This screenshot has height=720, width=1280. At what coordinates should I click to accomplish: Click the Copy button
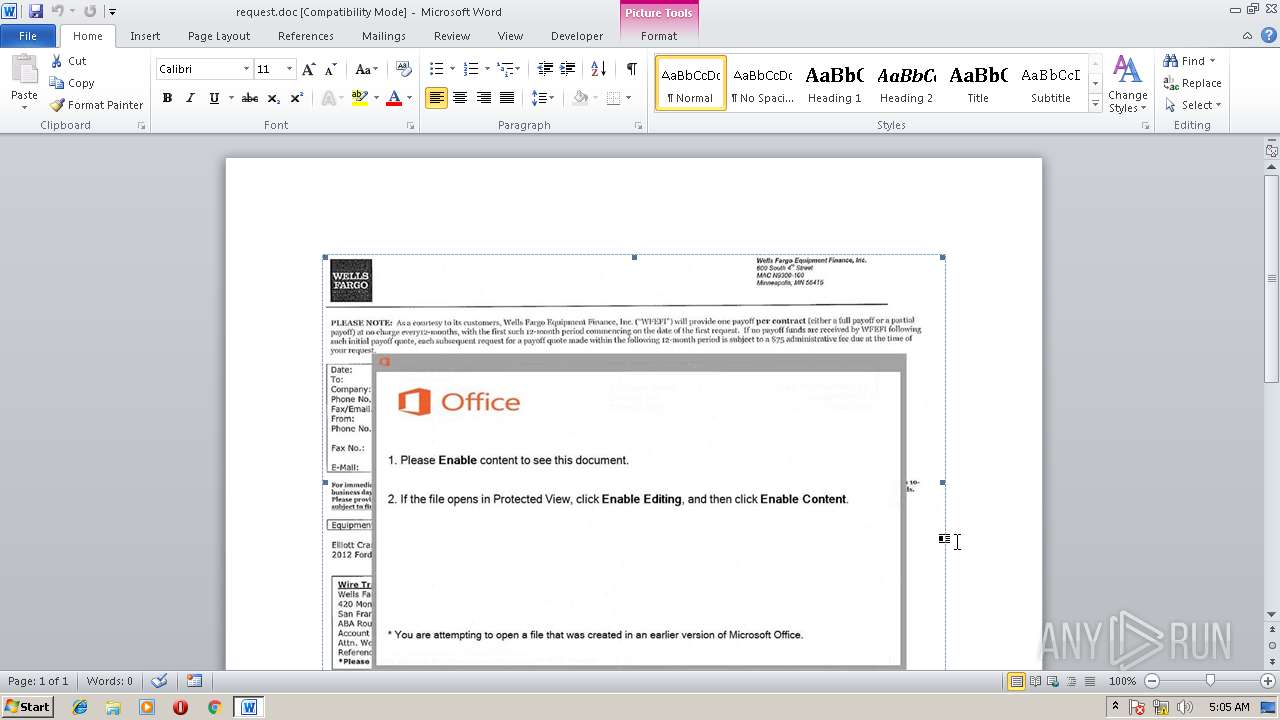pos(72,83)
